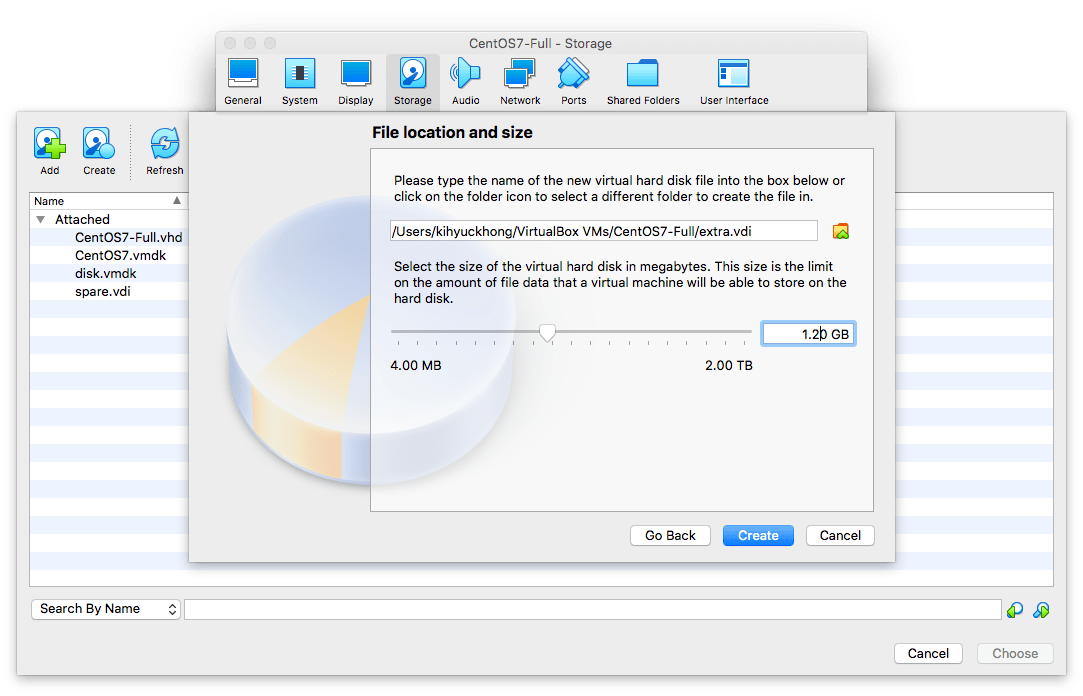The image size is (1083, 696).
Task: Select the Storage settings tab
Action: coord(412,82)
